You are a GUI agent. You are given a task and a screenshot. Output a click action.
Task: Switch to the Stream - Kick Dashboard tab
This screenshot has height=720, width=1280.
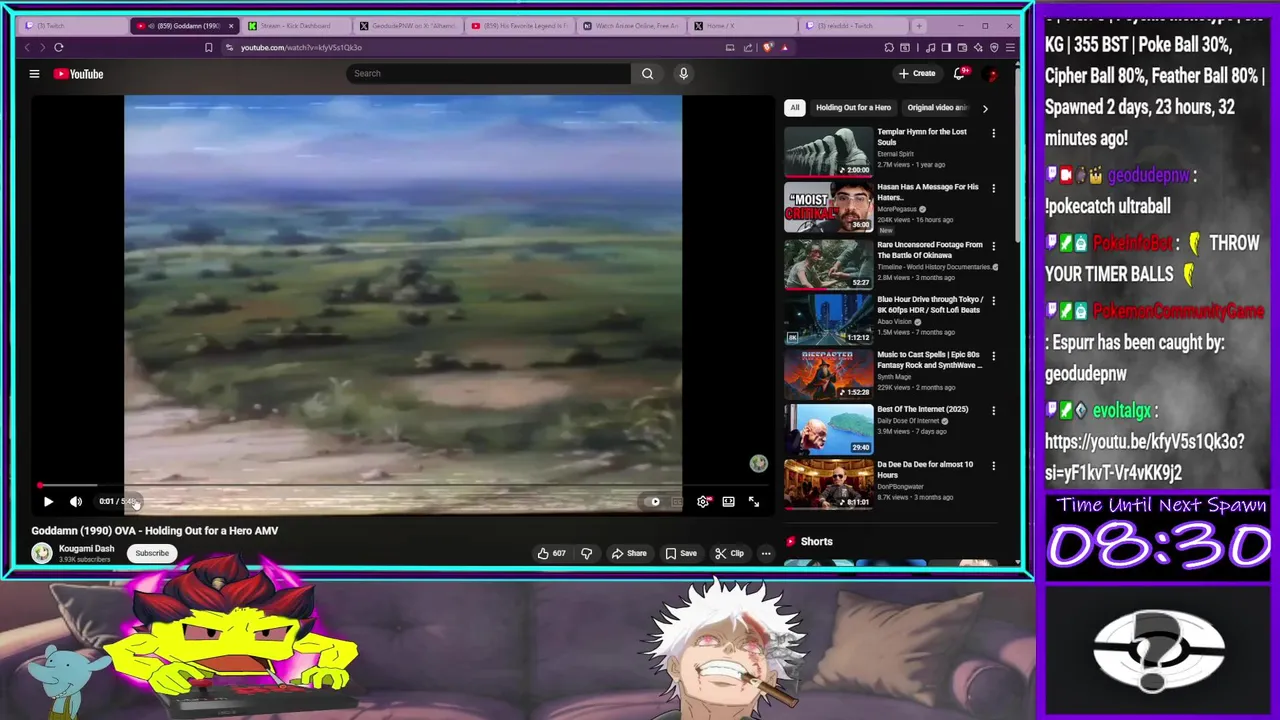click(295, 26)
